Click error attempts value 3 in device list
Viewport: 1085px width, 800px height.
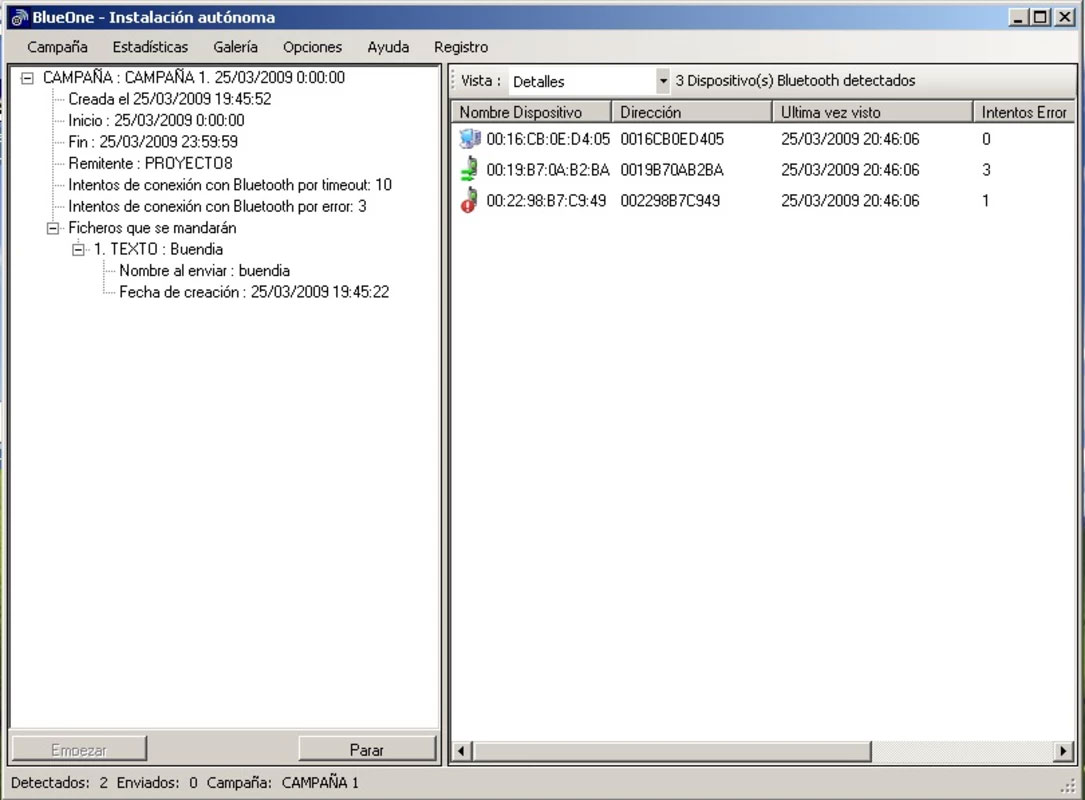pos(986,170)
